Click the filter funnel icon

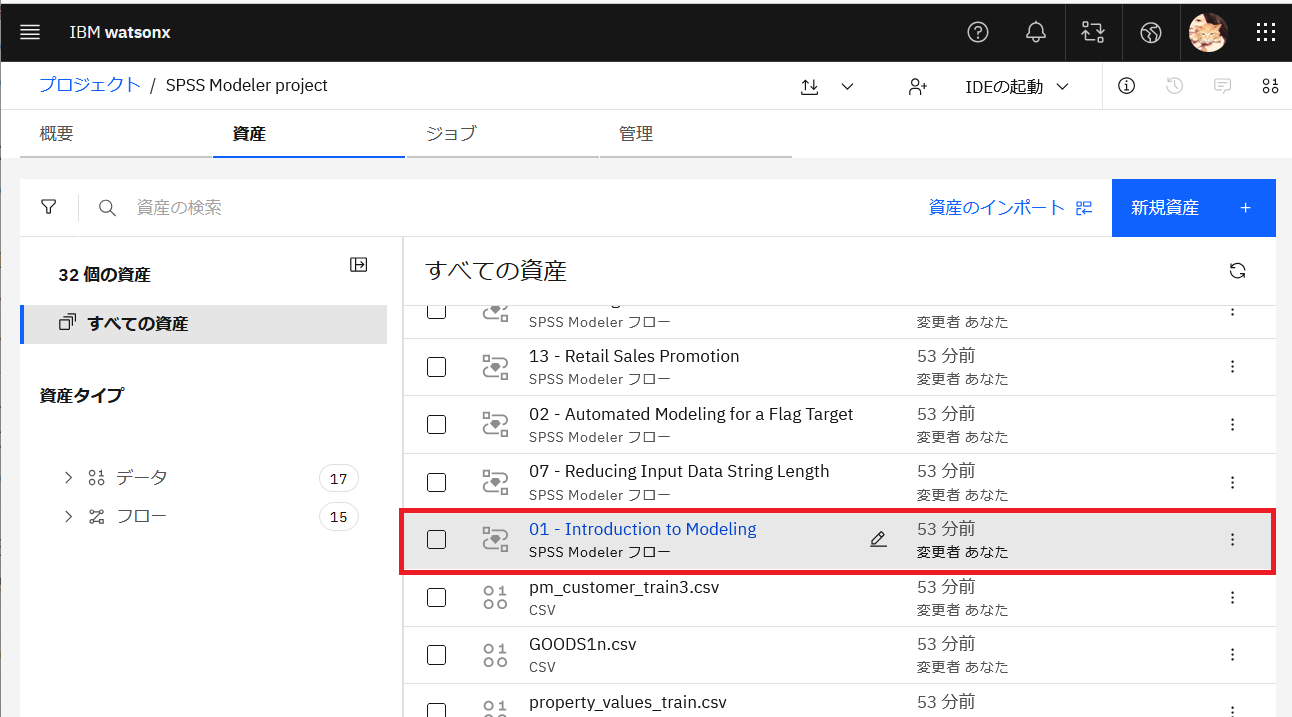48,207
